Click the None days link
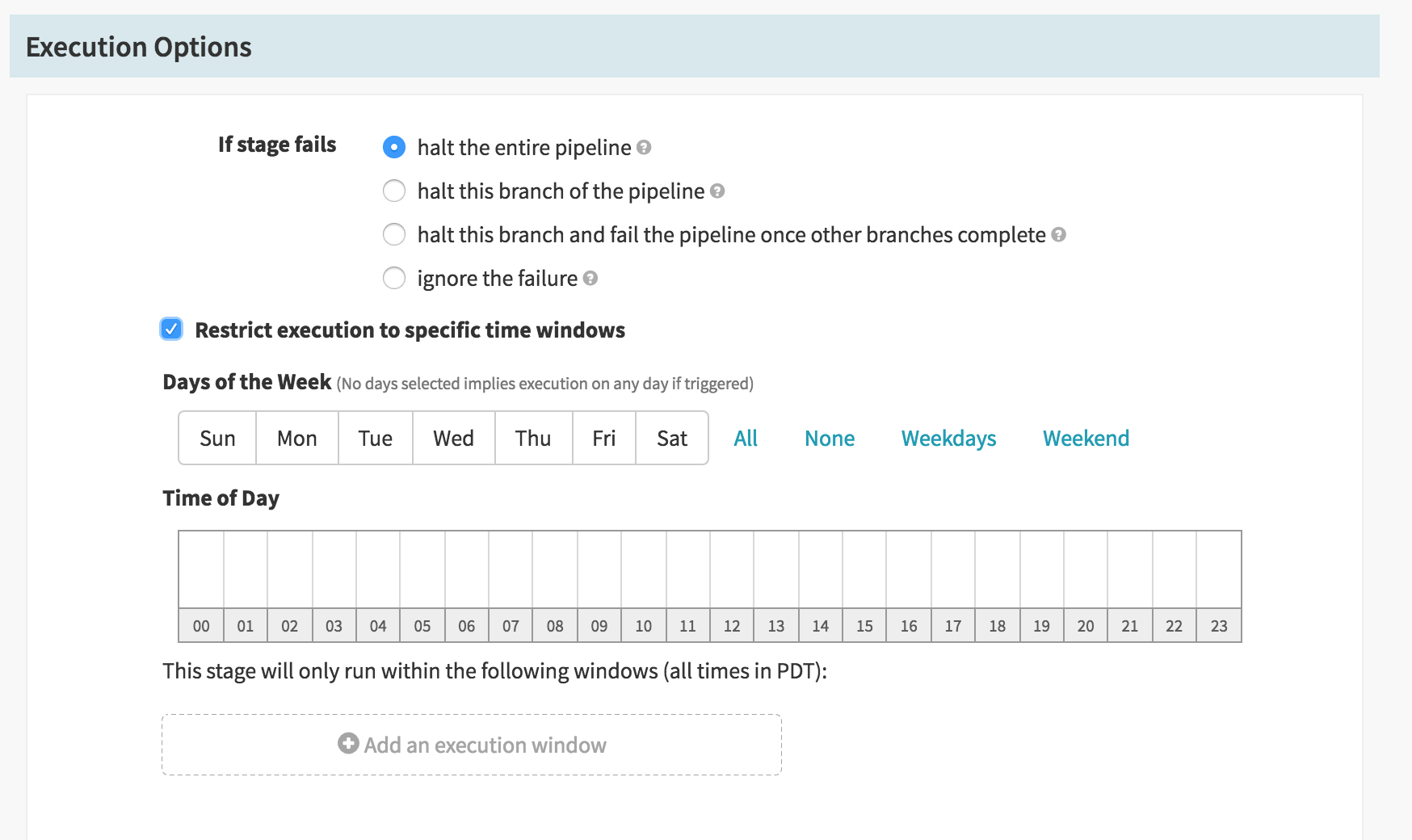The height and width of the screenshot is (840, 1412). click(830, 438)
